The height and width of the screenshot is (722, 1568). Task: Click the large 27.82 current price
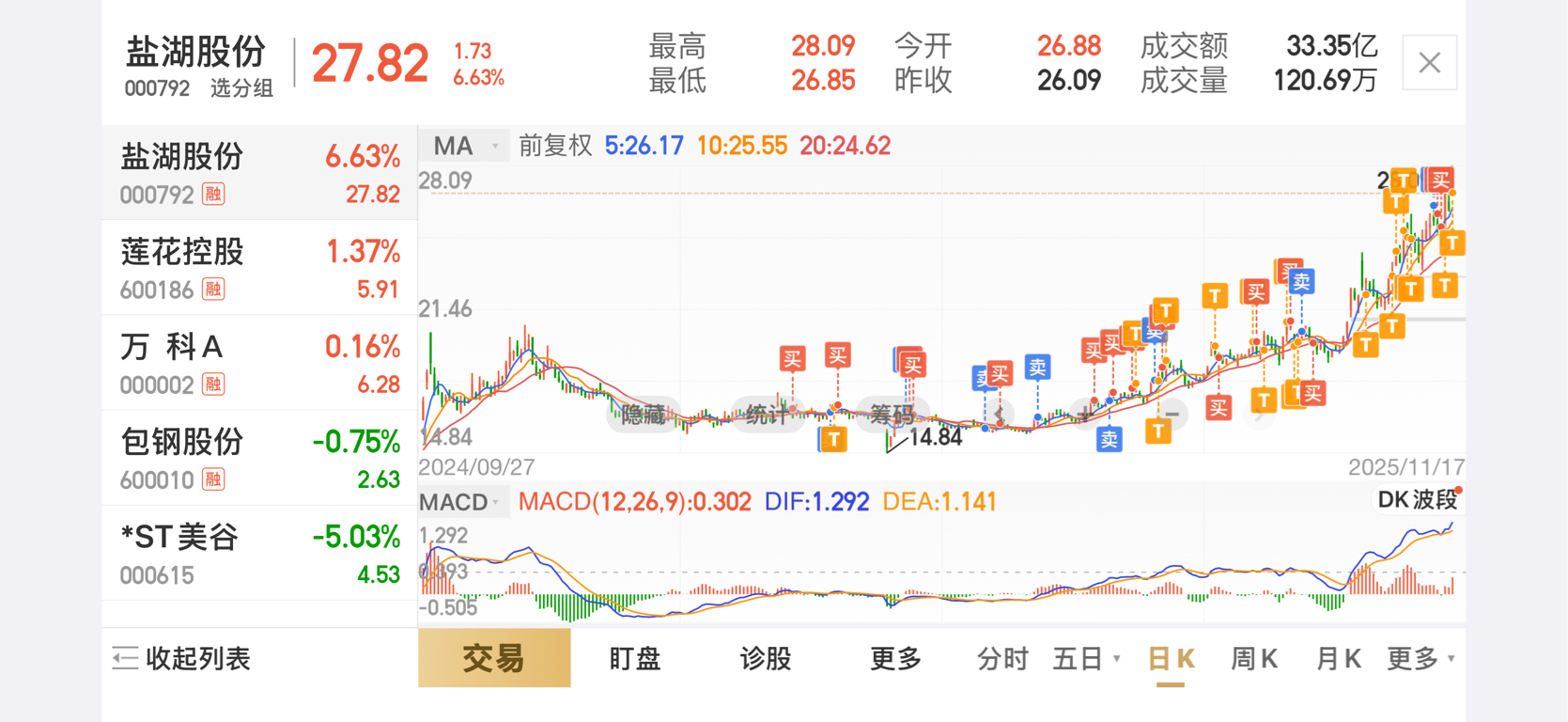pyautogui.click(x=370, y=64)
